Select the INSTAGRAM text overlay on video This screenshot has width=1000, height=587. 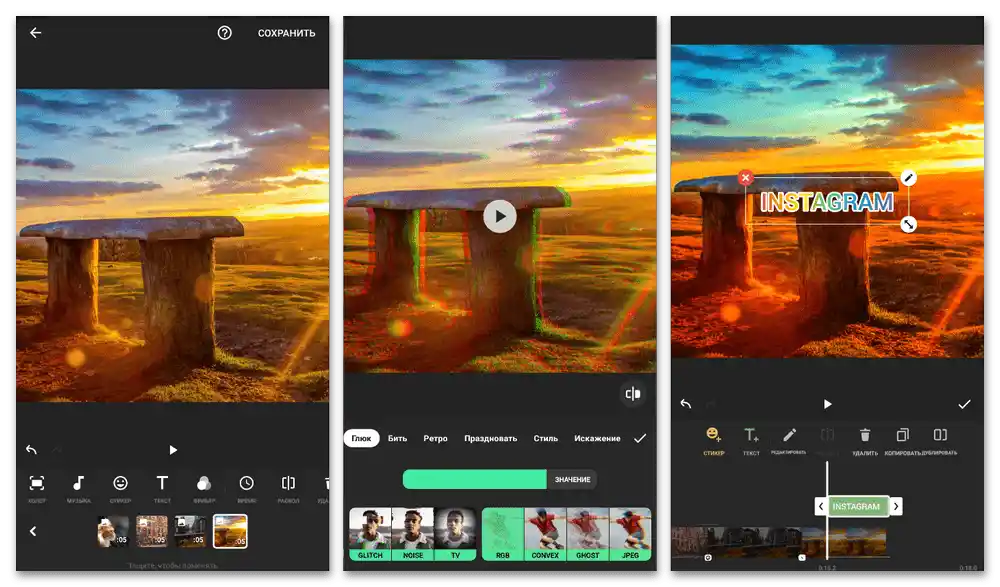click(x=827, y=202)
